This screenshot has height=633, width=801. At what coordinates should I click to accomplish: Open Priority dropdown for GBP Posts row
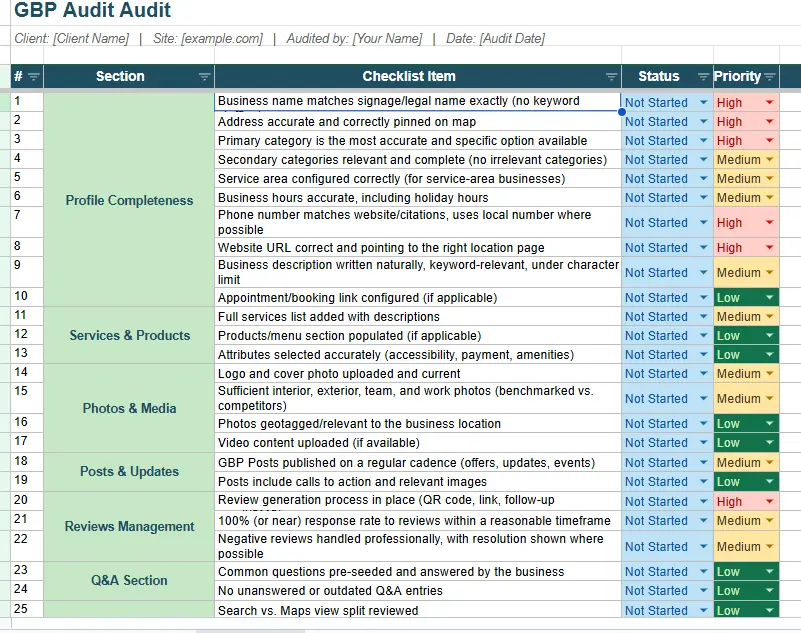769,462
